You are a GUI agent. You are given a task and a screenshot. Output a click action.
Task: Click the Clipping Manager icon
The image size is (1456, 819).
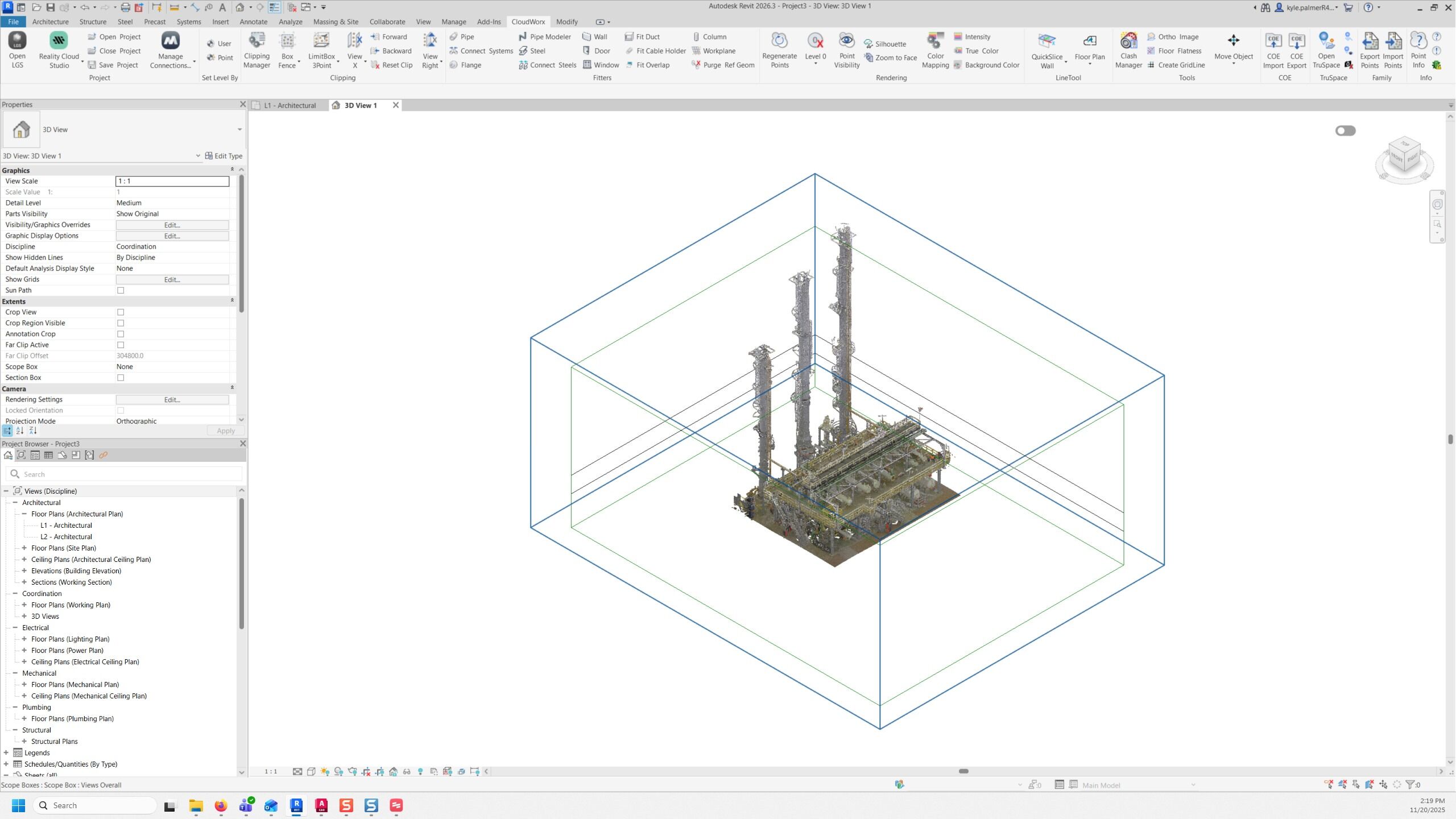[x=257, y=41]
